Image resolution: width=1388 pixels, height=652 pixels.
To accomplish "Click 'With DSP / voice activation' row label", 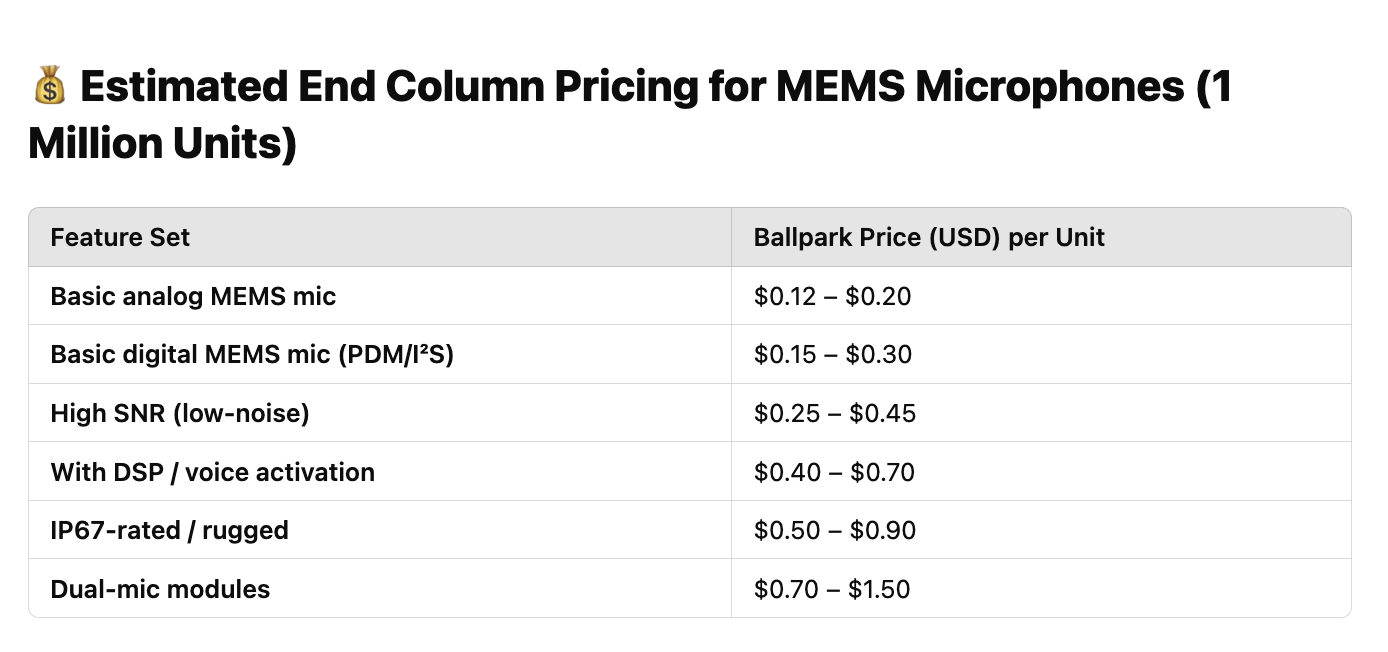I will coord(213,472).
